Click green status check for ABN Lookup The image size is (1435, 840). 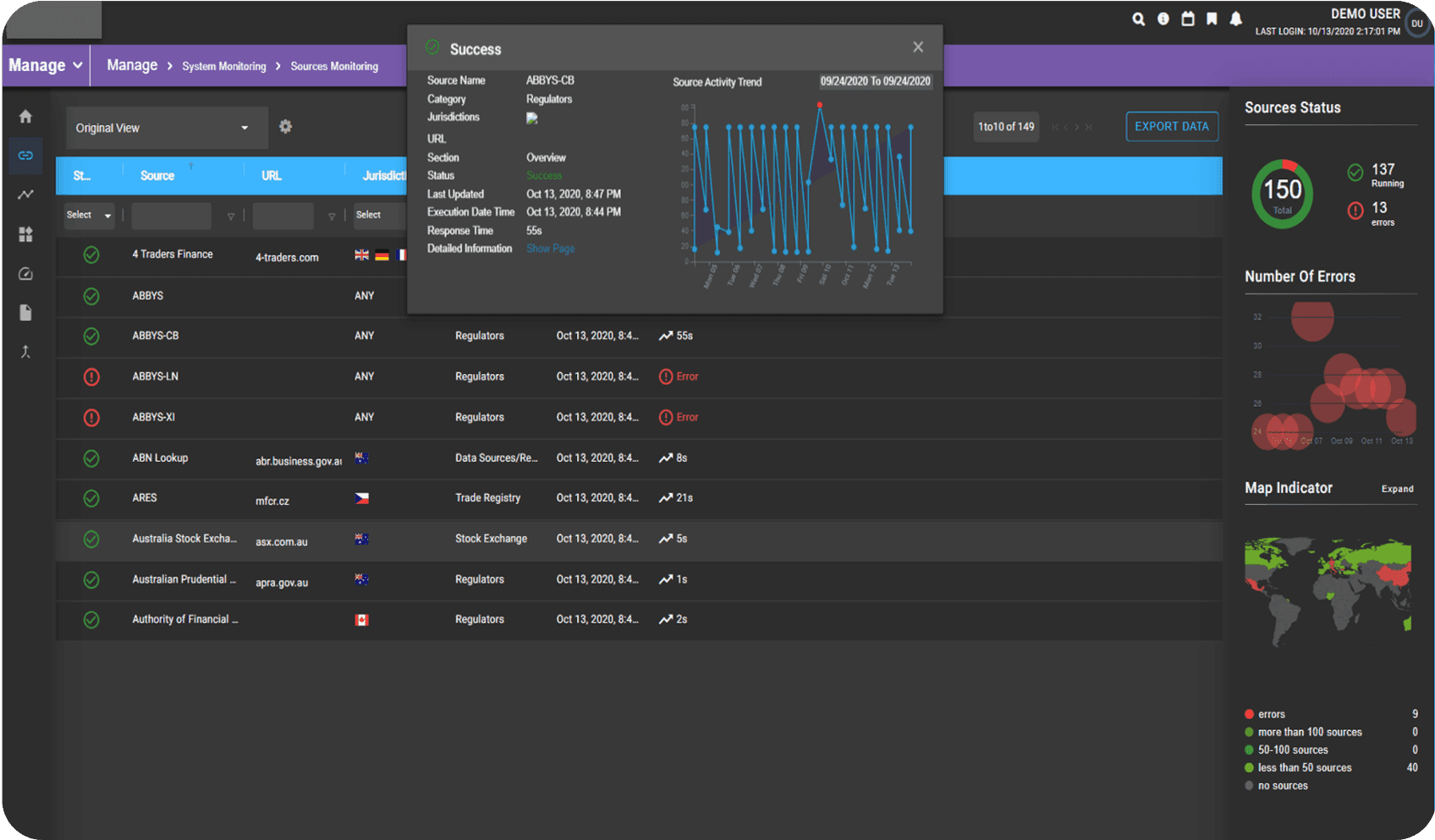91,458
